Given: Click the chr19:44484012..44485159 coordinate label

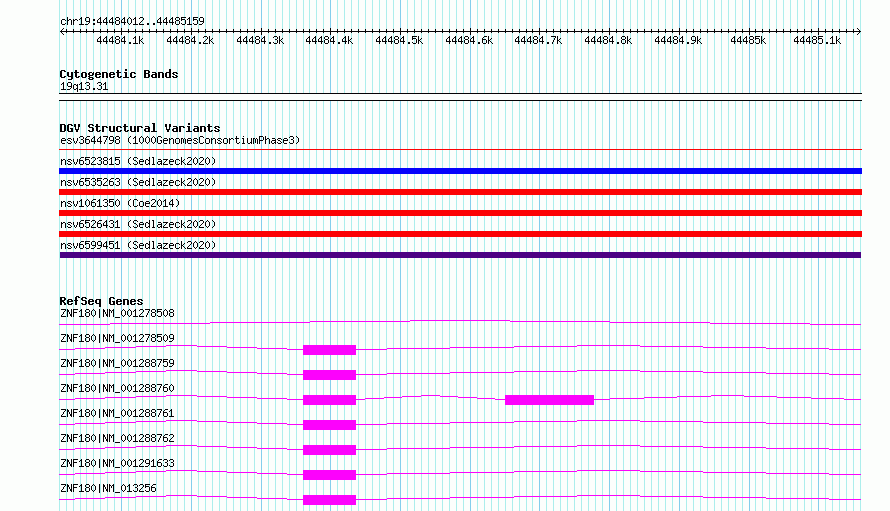Looking at the screenshot, I should pos(132,22).
